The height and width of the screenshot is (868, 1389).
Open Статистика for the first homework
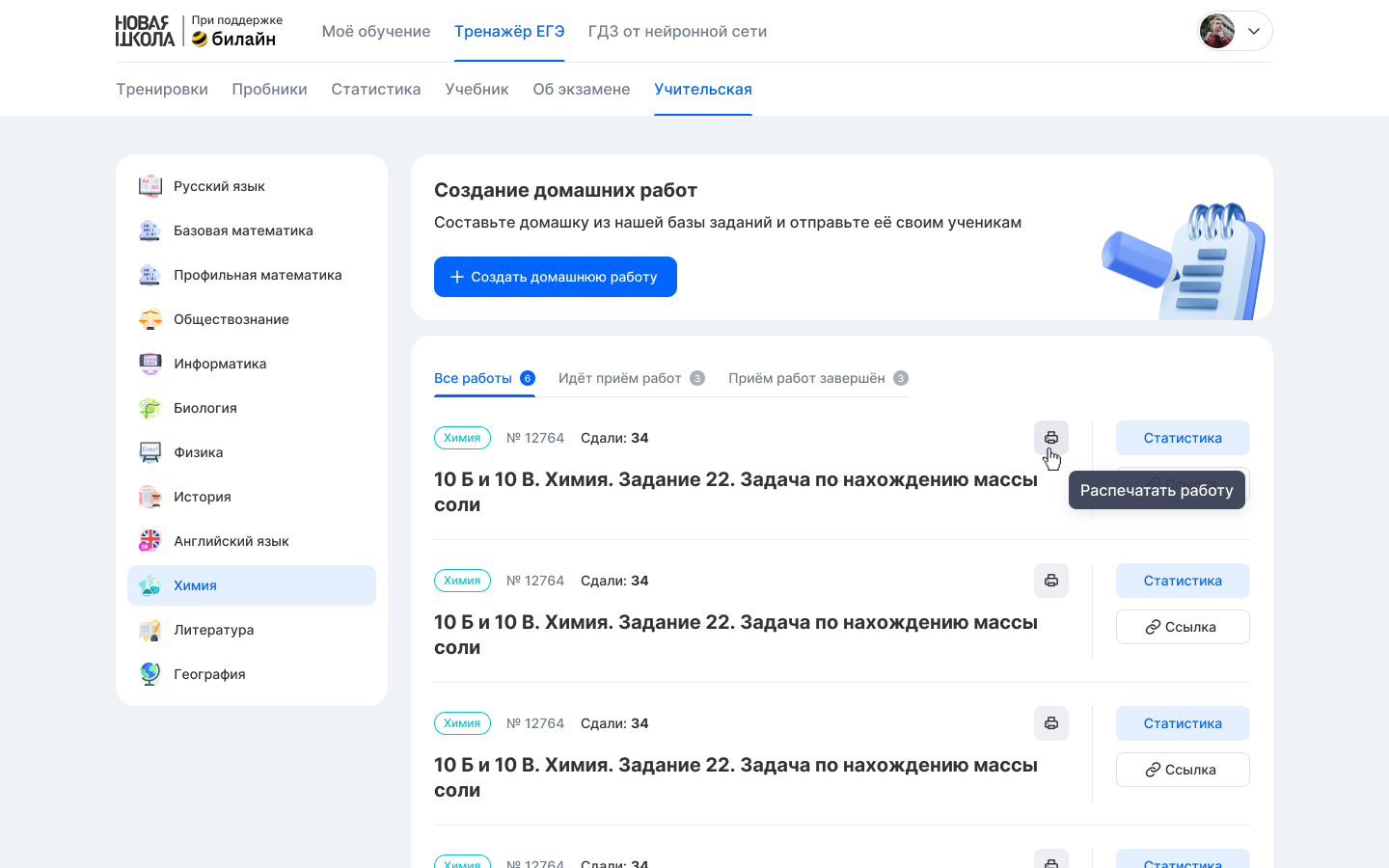point(1183,438)
